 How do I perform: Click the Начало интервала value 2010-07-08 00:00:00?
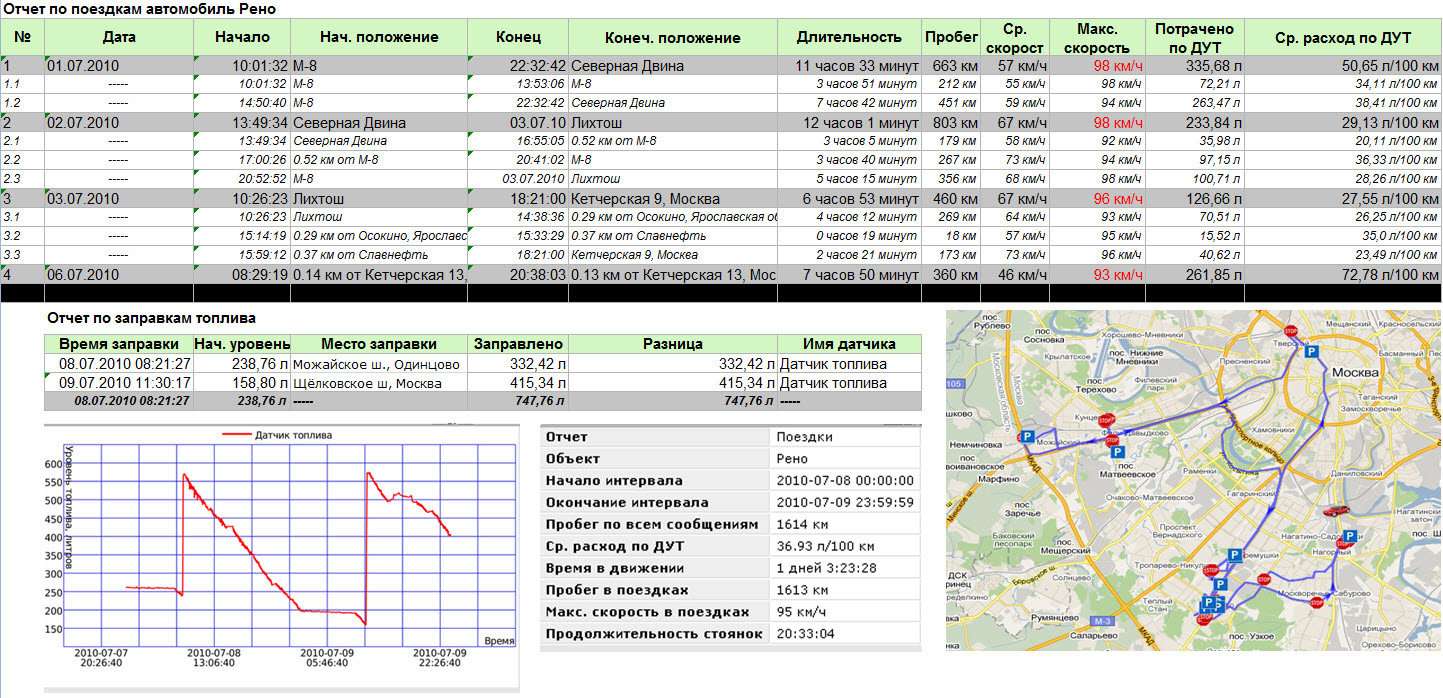(845, 481)
